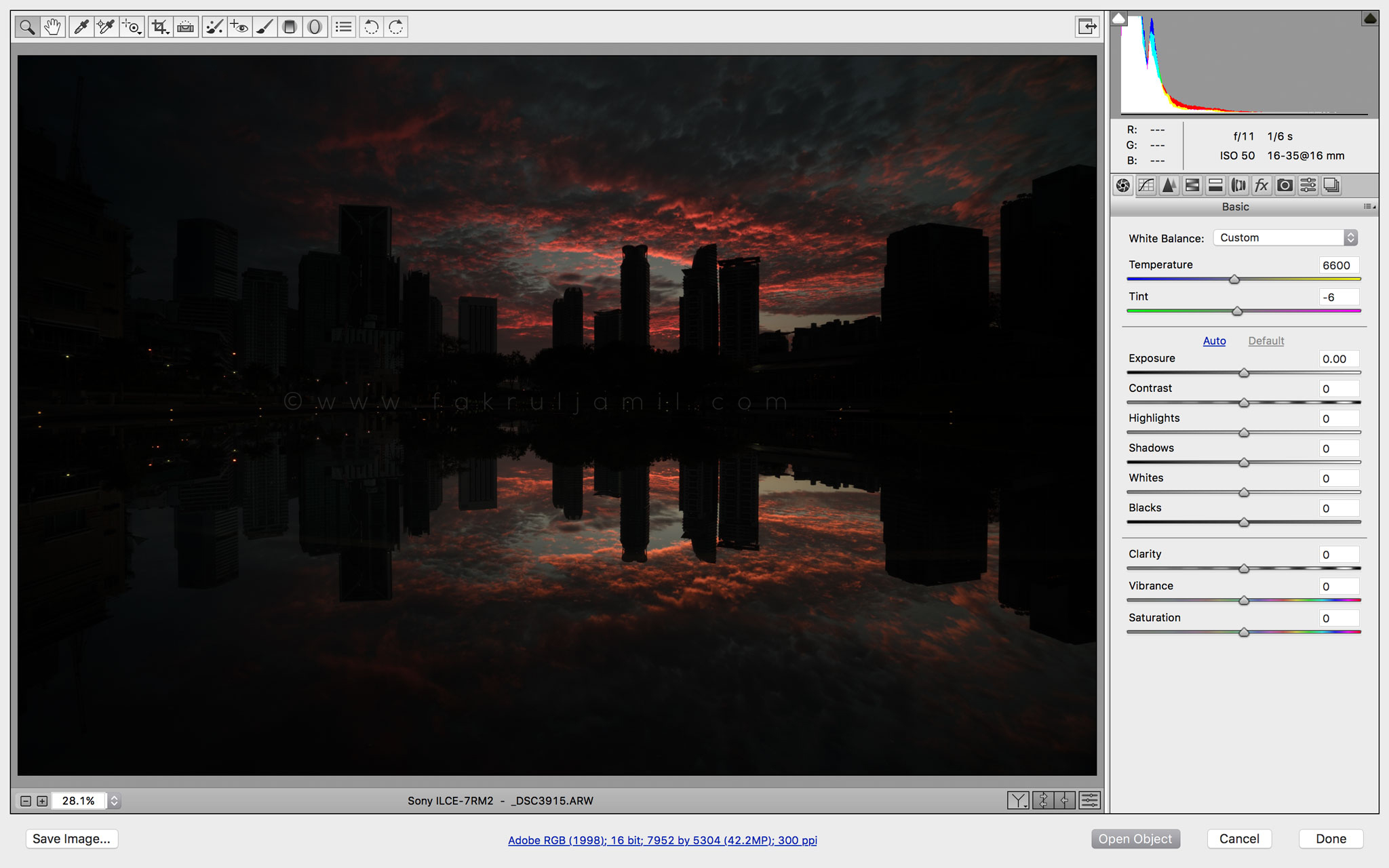1389x868 pixels.
Task: Pick the Crop tool
Action: click(159, 27)
